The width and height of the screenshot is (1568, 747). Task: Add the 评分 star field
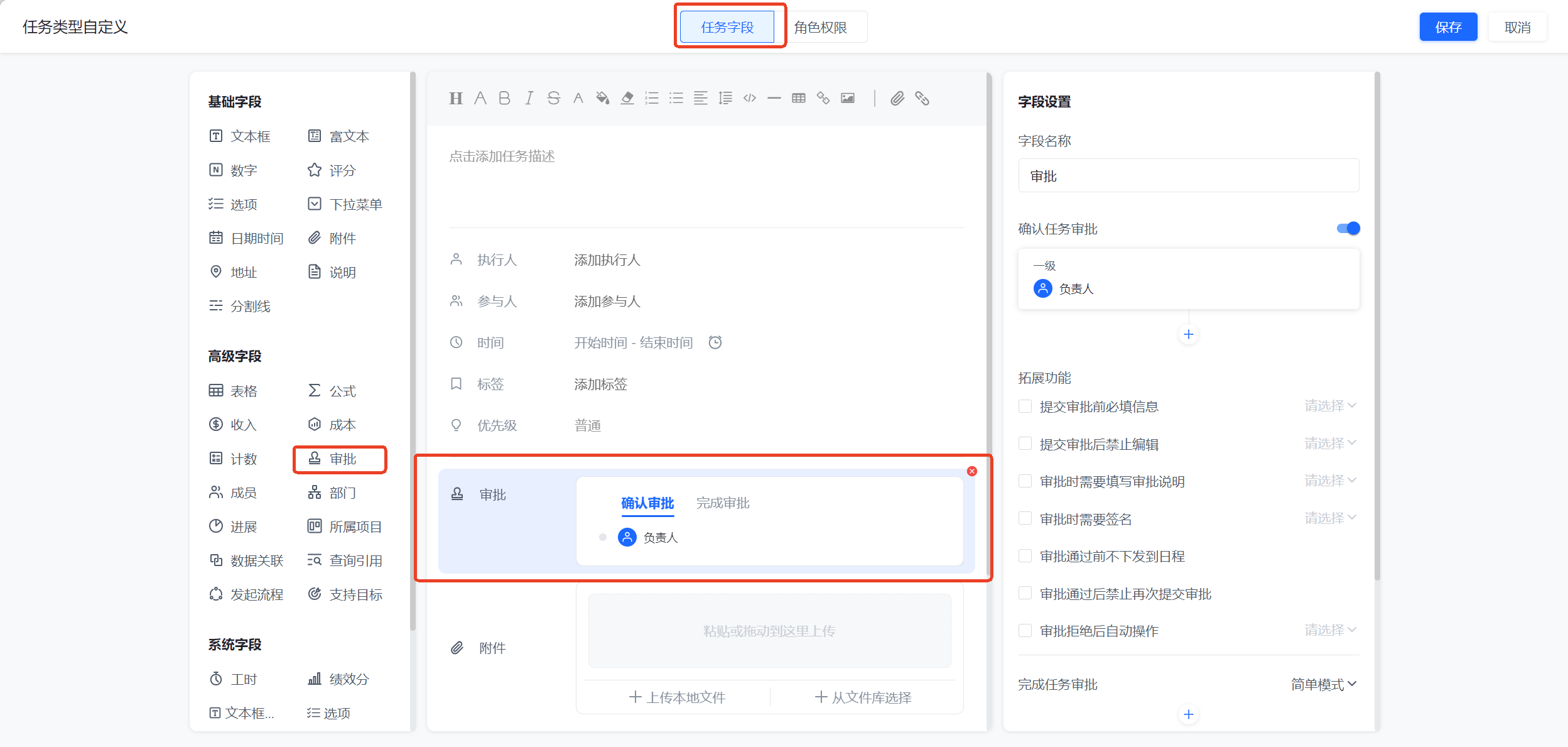tap(332, 170)
